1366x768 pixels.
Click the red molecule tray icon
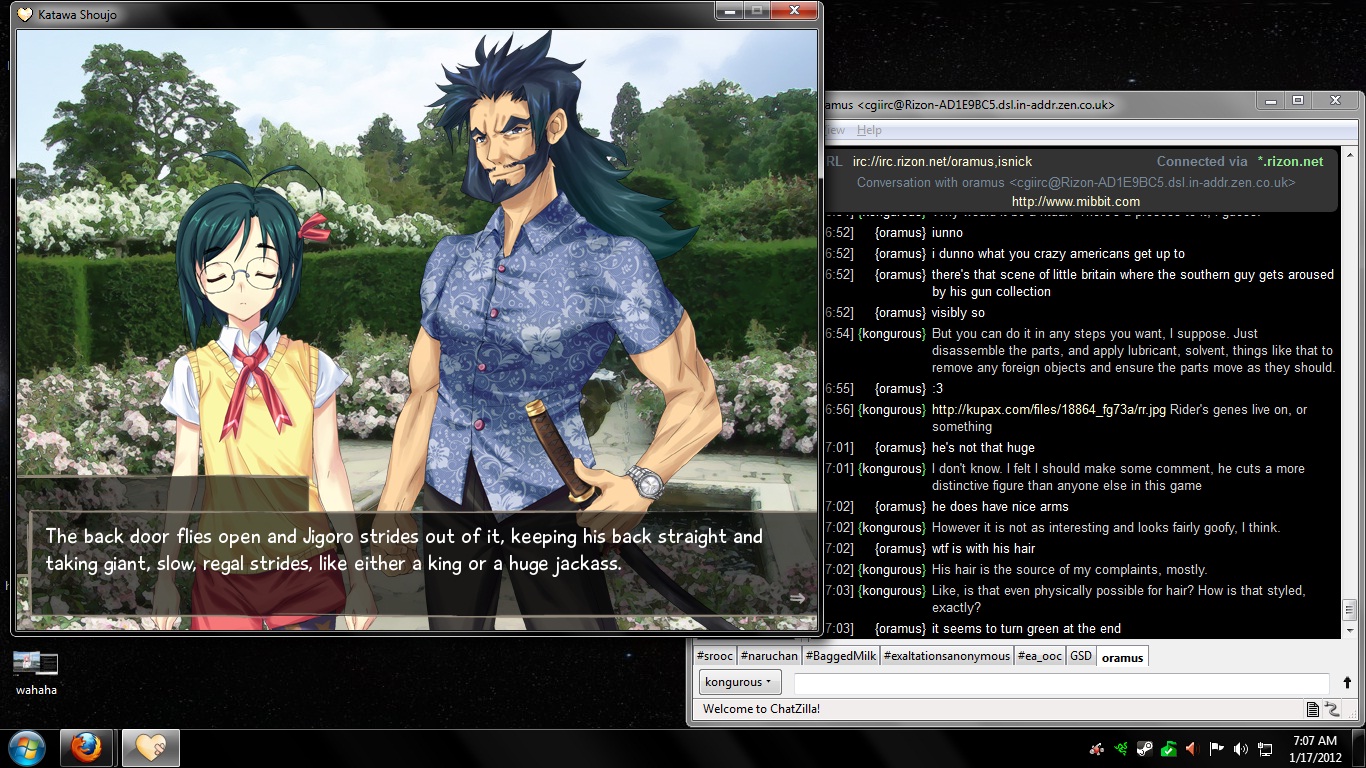pyautogui.click(x=1098, y=748)
